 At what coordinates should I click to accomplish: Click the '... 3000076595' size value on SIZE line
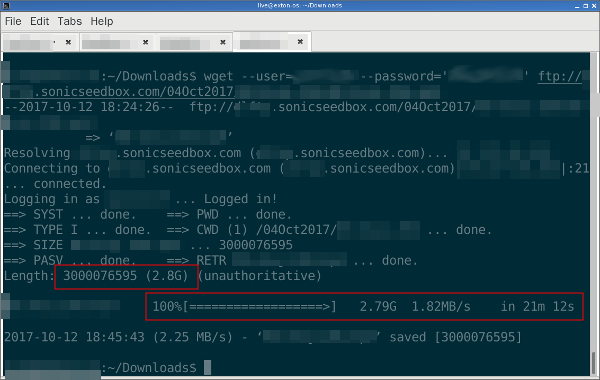coord(241,245)
